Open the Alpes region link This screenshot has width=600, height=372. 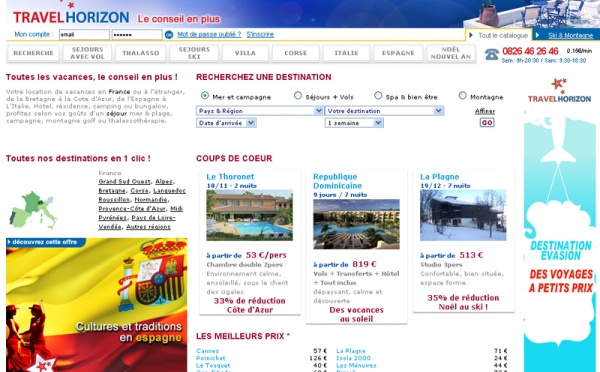coord(163,181)
